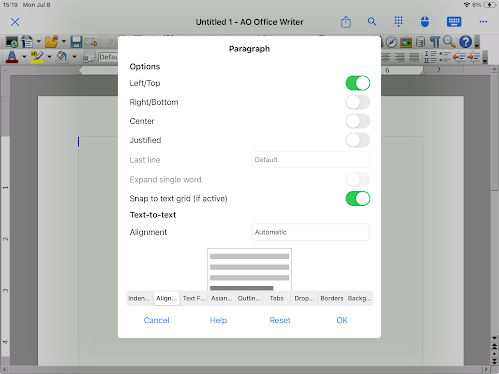Expand the Highlighting color dropdown arrow
The height and width of the screenshot is (374, 499).
pos(49,57)
